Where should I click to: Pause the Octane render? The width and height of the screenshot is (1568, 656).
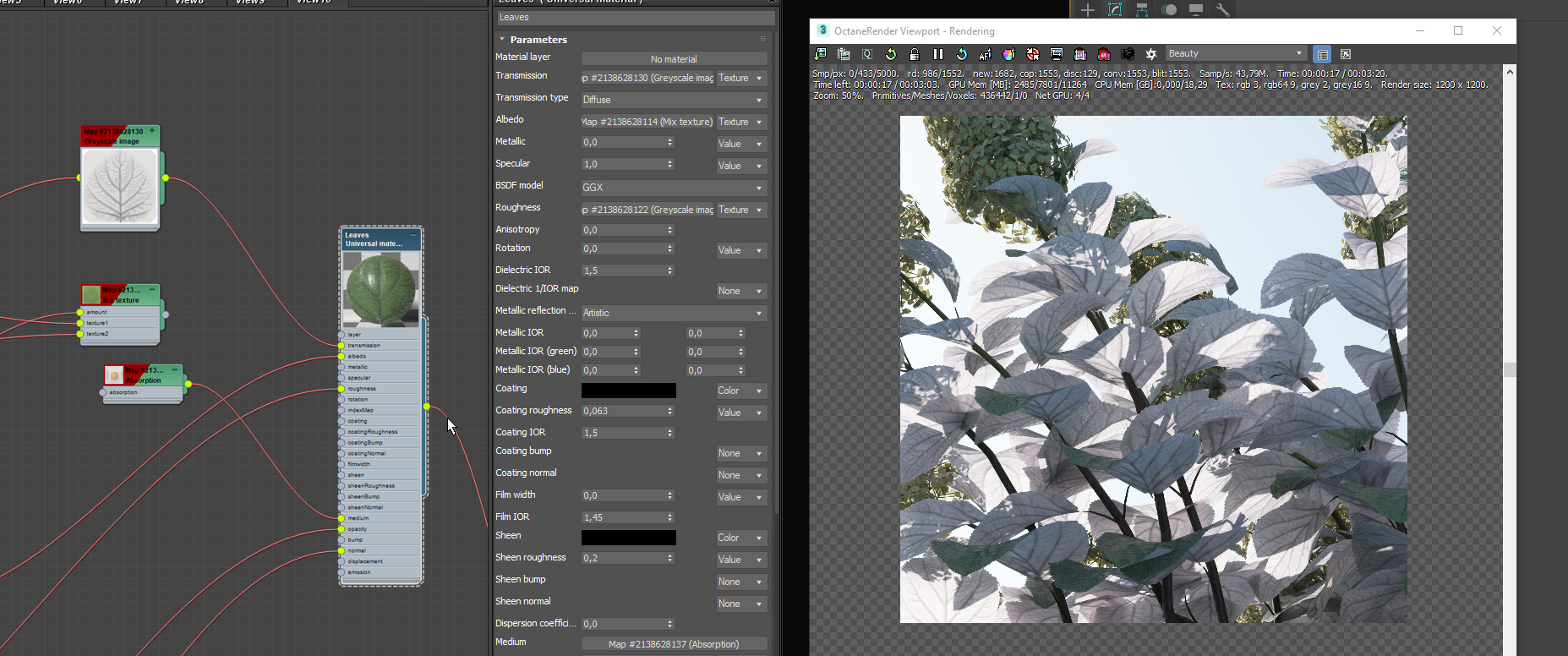[x=938, y=54]
